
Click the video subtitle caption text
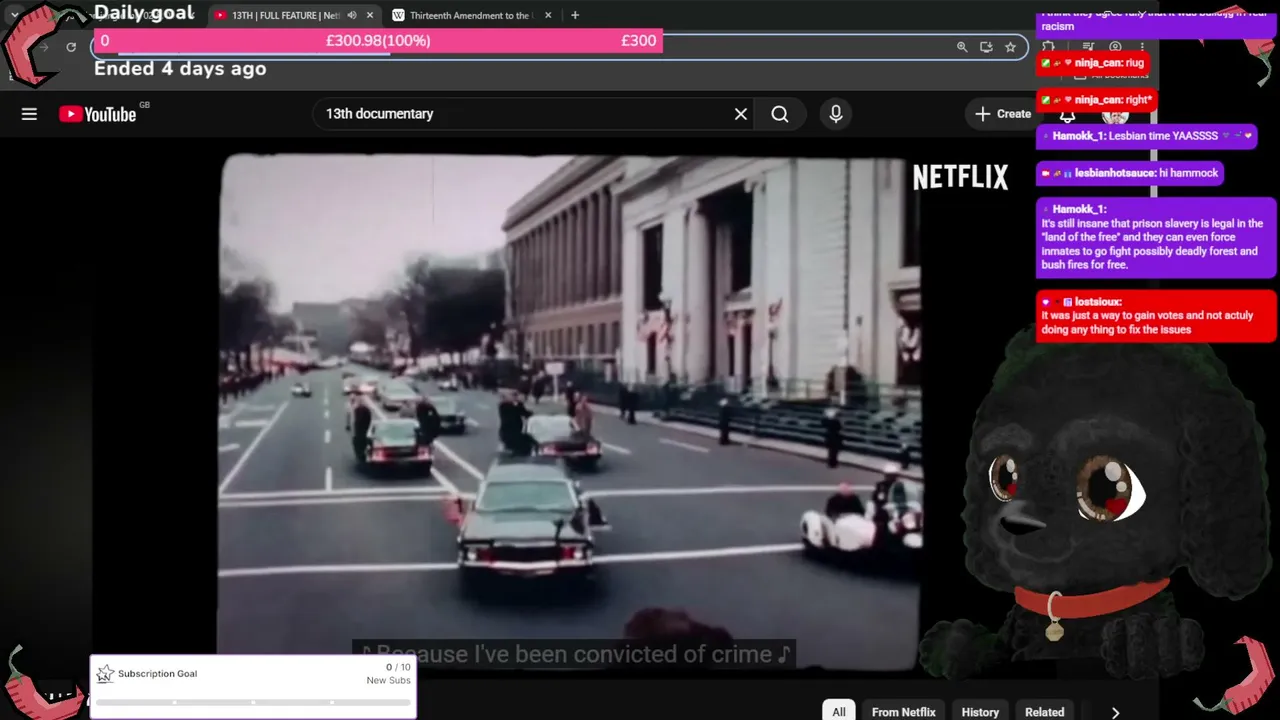pyautogui.click(x=574, y=654)
